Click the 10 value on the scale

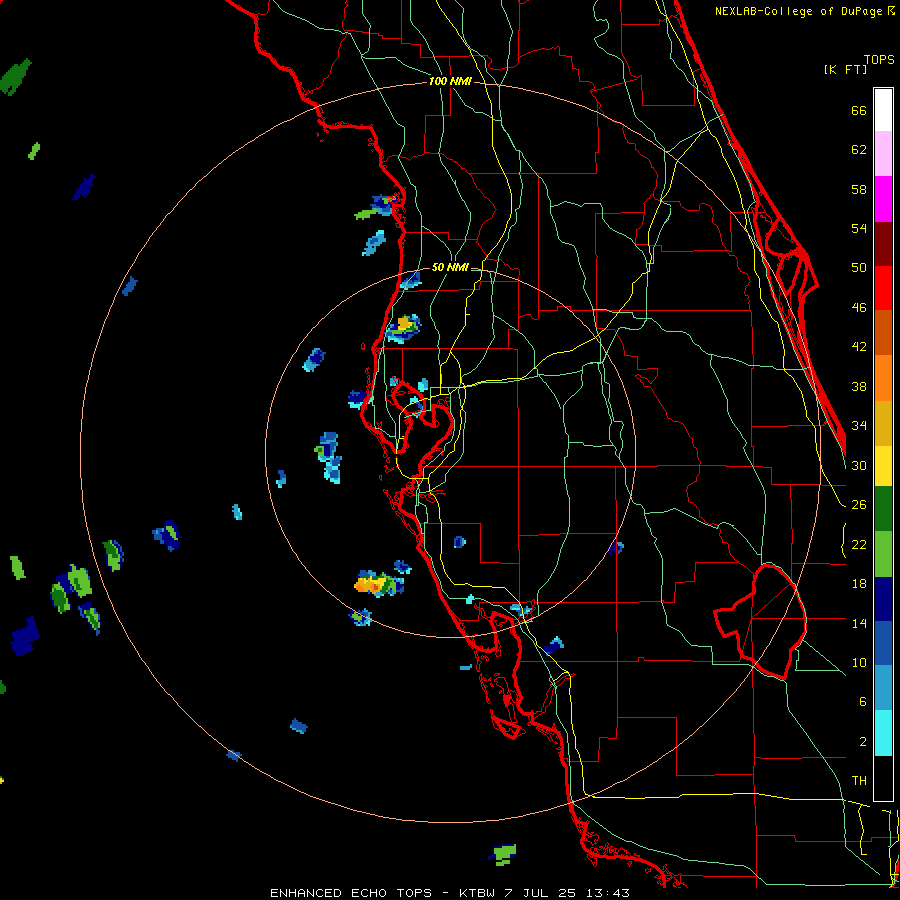click(x=859, y=663)
